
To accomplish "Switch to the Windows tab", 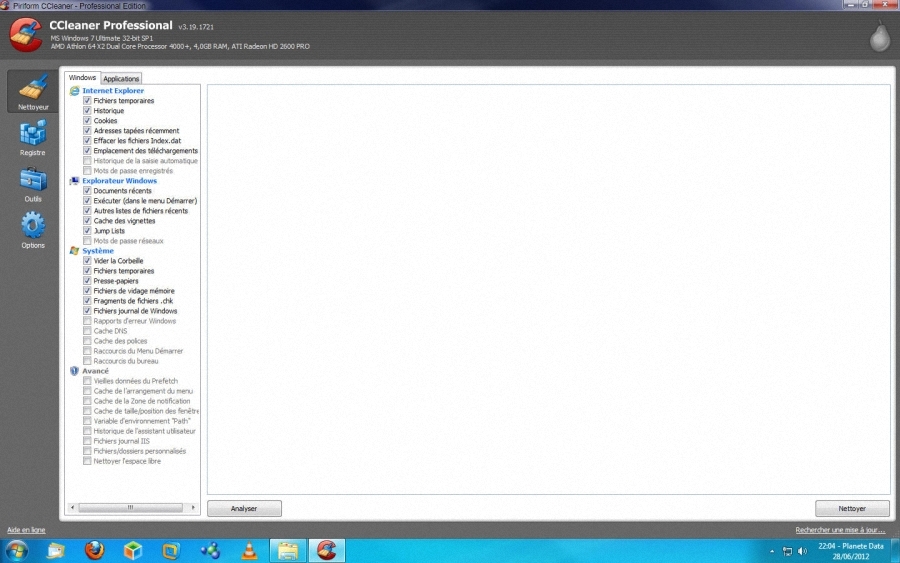I will [x=82, y=77].
